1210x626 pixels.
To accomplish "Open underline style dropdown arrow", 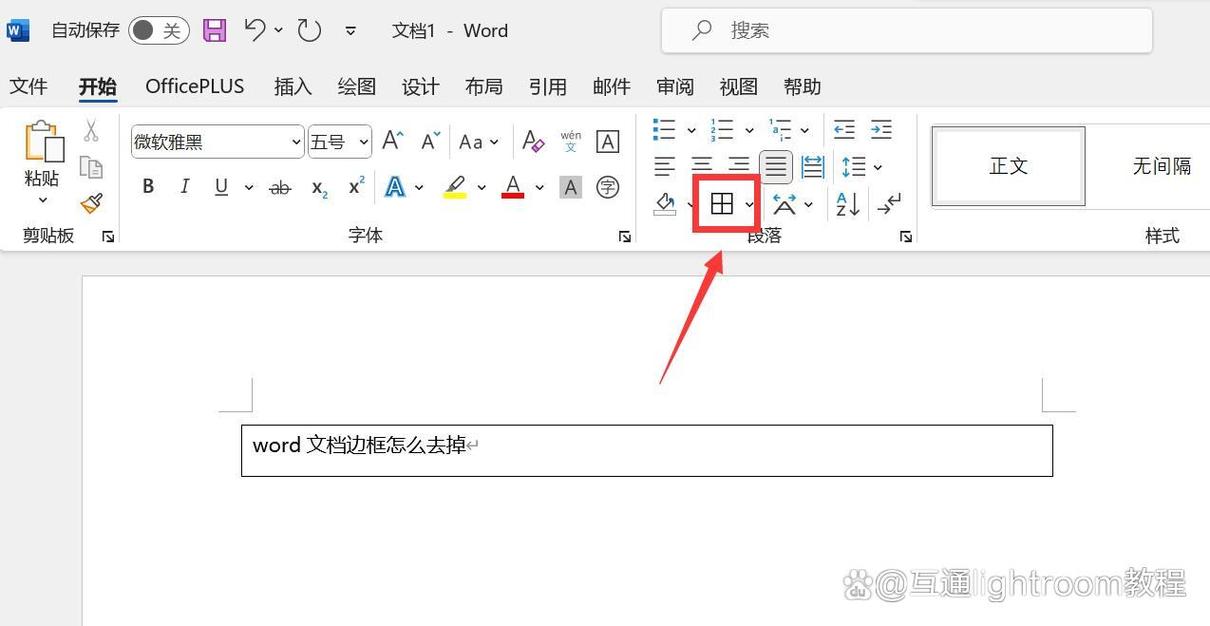I will tap(249, 187).
